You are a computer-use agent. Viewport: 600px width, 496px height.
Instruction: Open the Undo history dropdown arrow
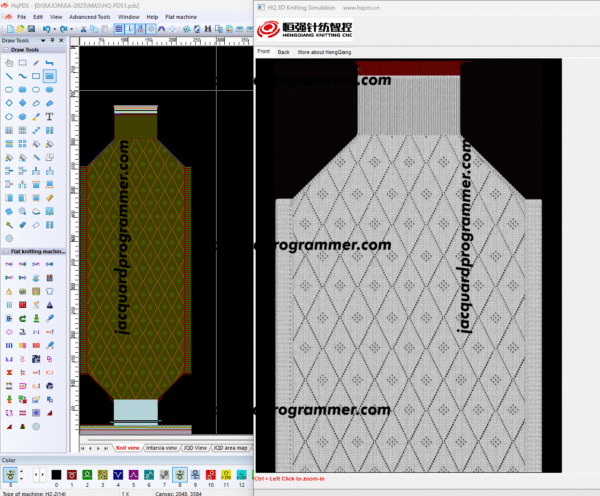coord(56,30)
